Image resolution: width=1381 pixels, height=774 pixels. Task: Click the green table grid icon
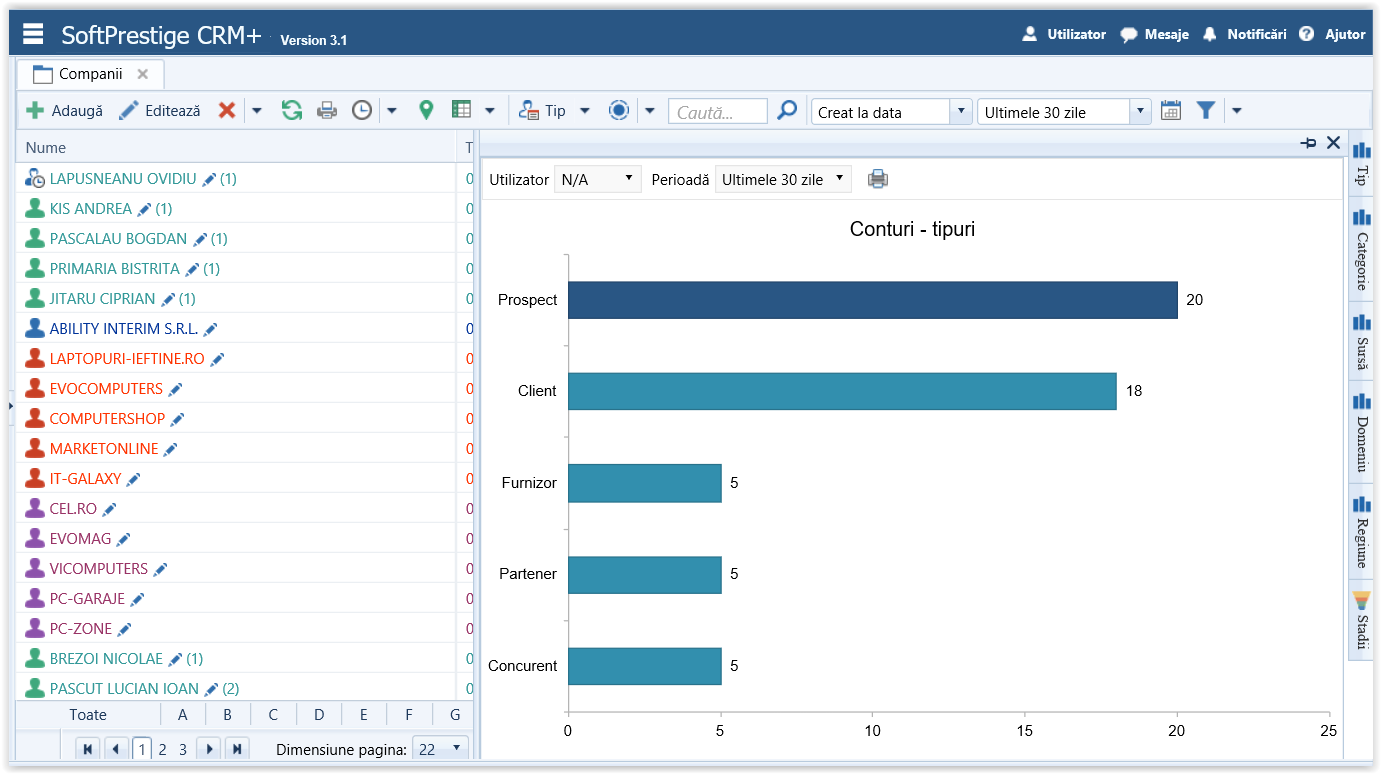coord(461,111)
